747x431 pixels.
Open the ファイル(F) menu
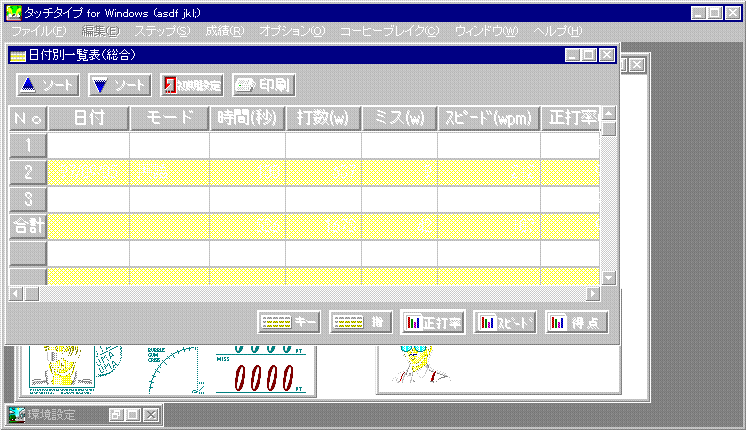38,31
